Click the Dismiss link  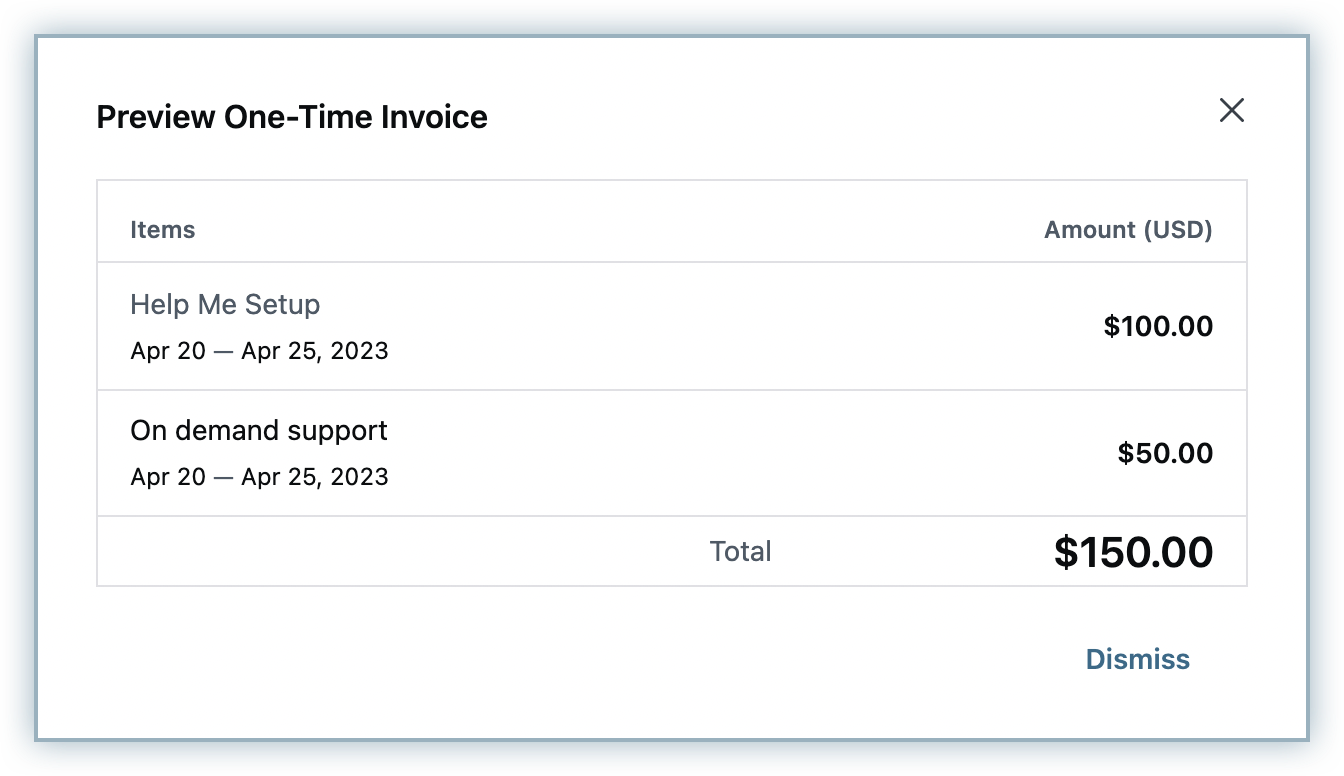[1137, 659]
